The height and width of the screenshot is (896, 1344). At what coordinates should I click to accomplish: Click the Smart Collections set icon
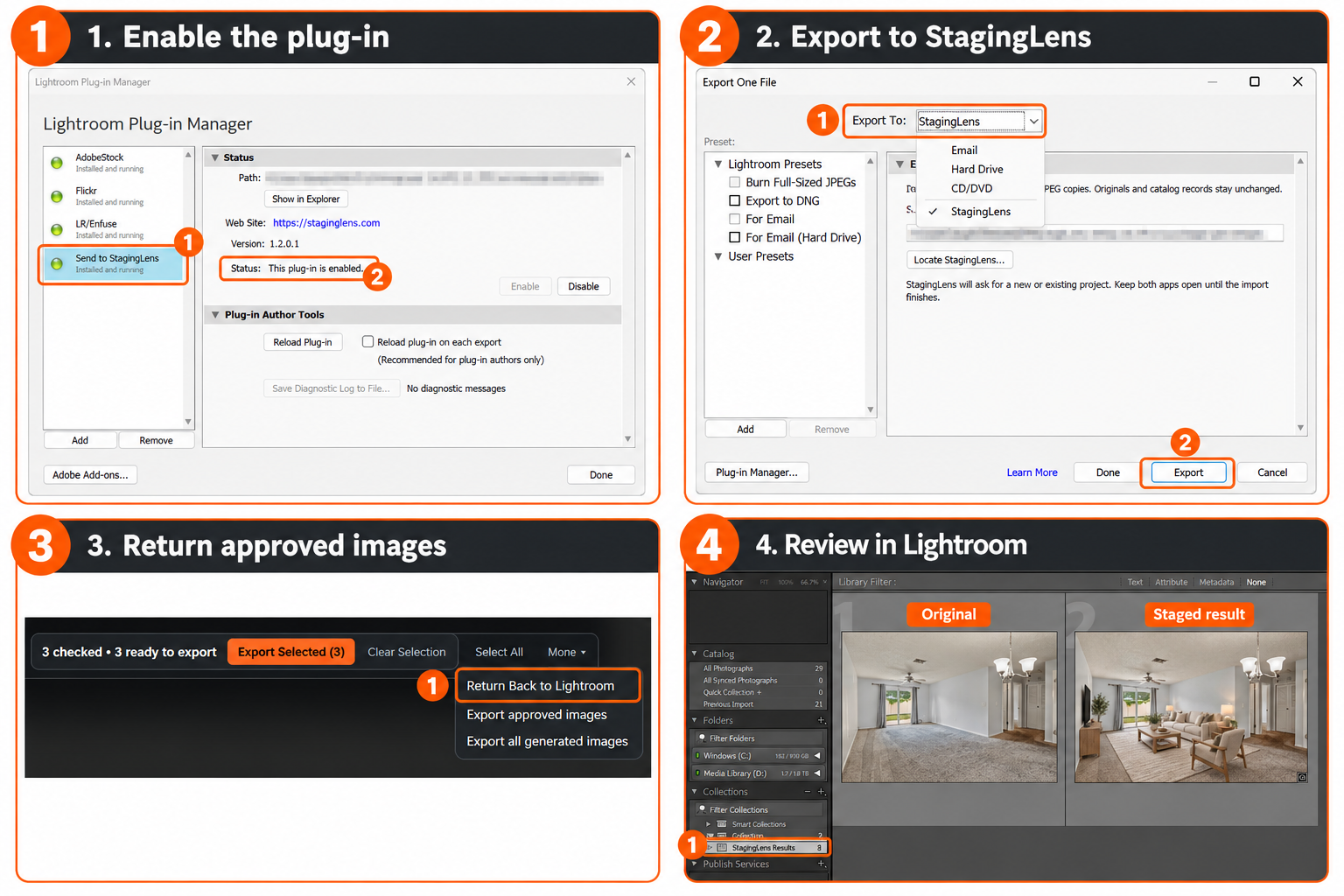[x=722, y=824]
